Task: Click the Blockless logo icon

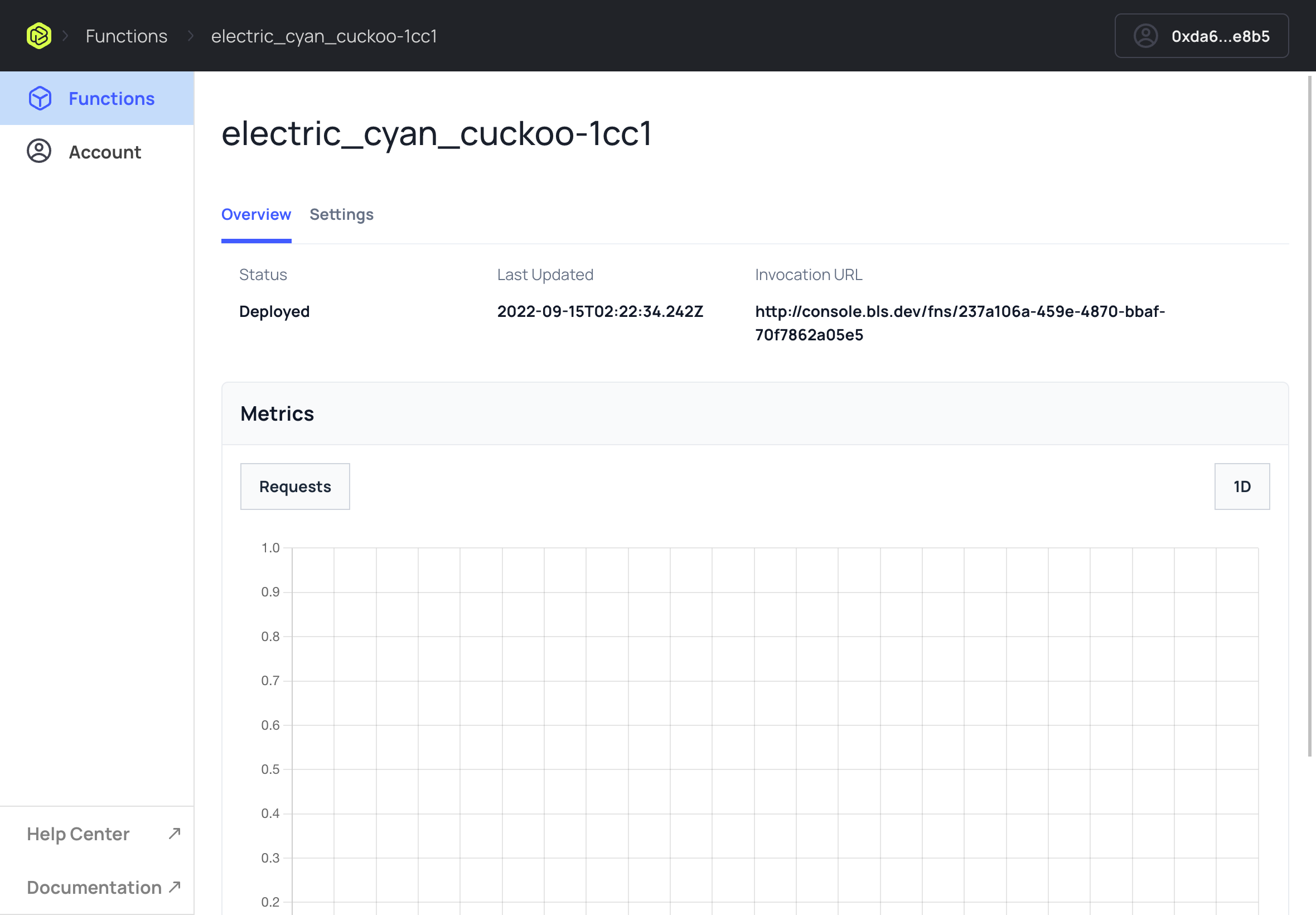Action: click(x=38, y=35)
